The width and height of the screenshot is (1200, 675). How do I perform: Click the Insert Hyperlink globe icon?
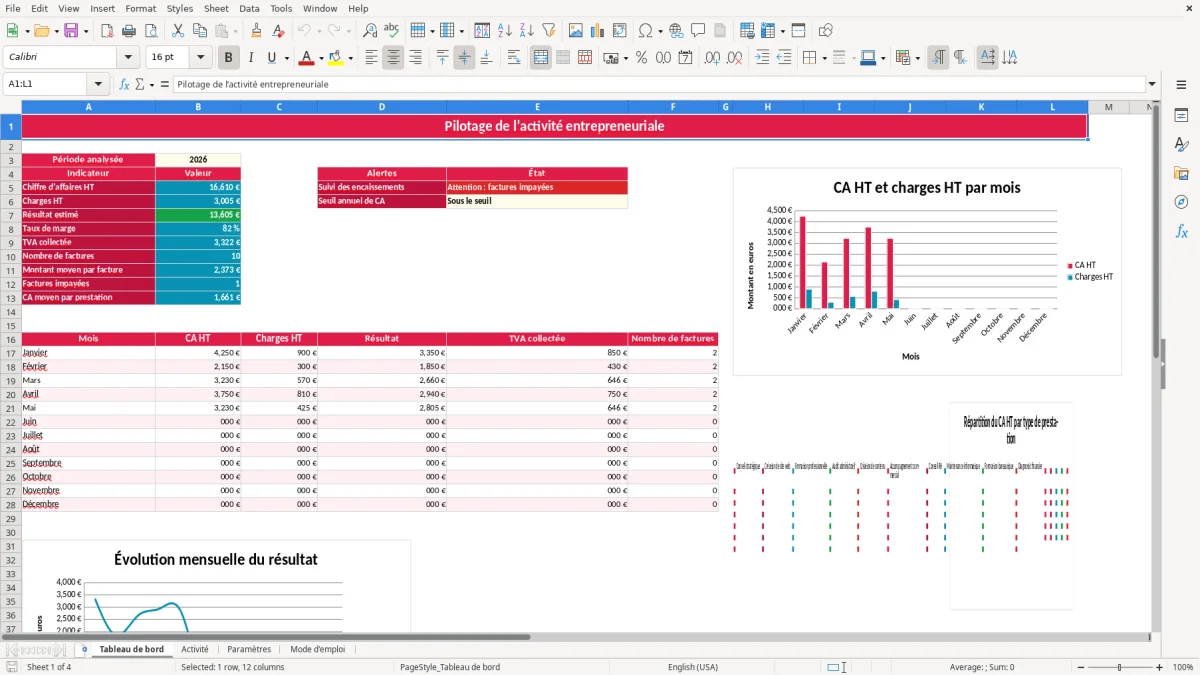click(x=676, y=31)
